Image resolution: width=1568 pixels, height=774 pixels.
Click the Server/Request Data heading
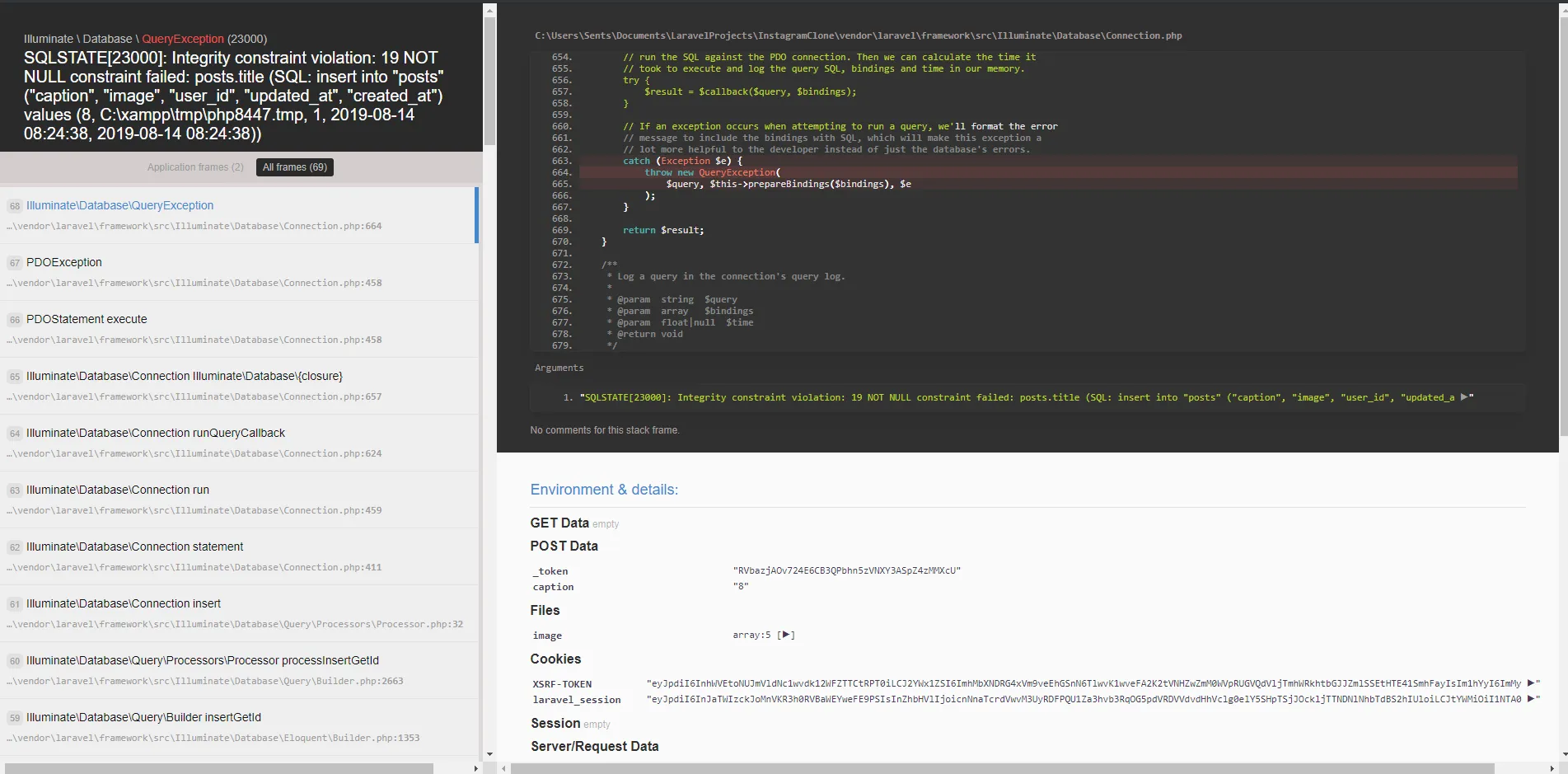pos(595,746)
